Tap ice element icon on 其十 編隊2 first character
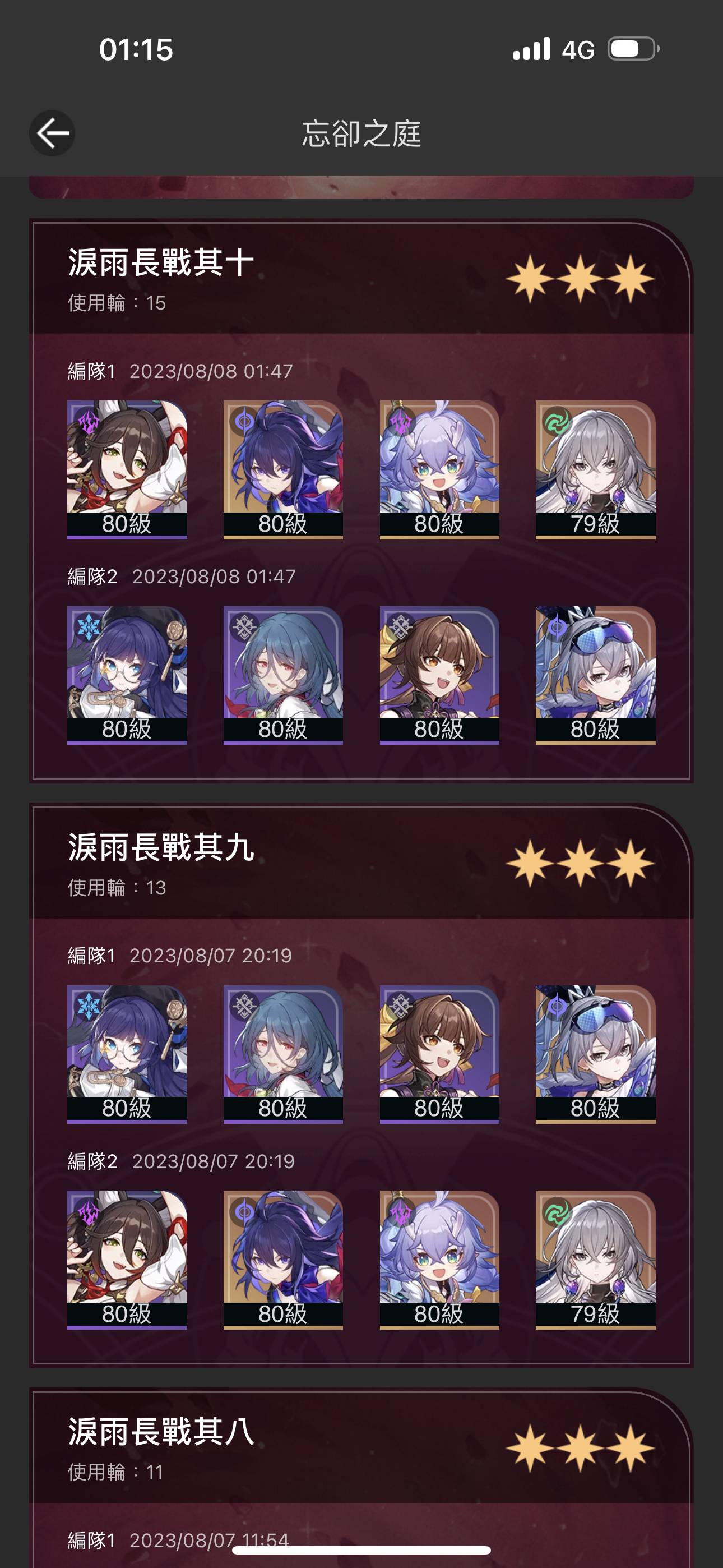723x1568 pixels. pyautogui.click(x=89, y=627)
